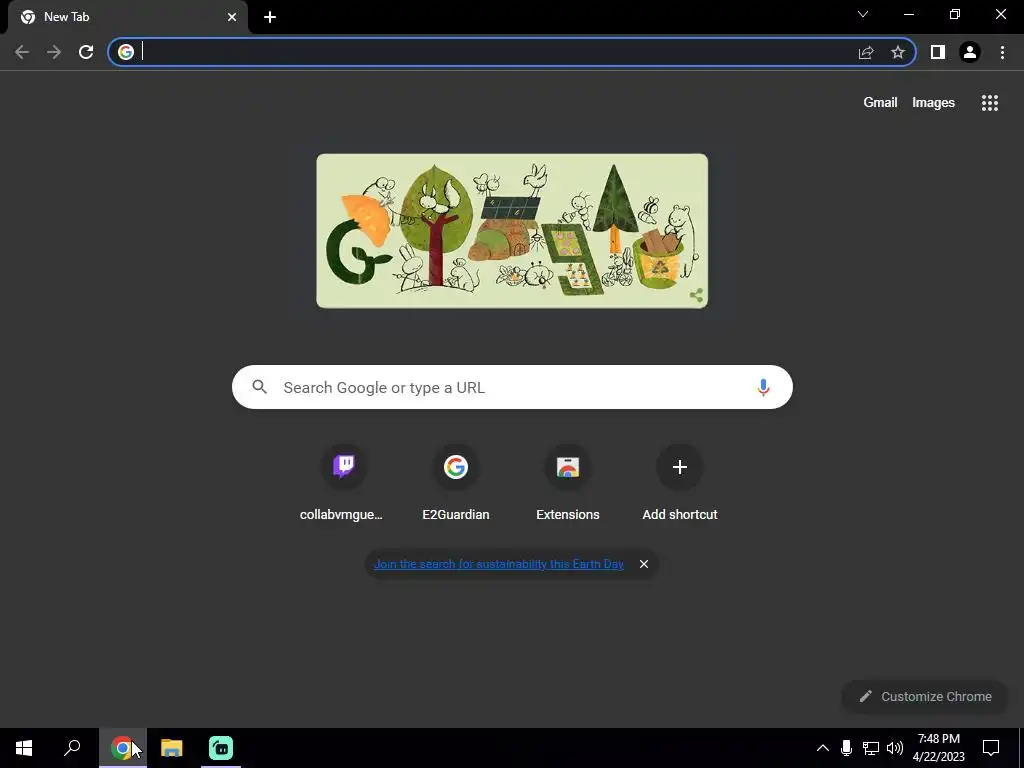This screenshot has height=768, width=1024.
Task: Expand the tab search chevron
Action: 863,14
